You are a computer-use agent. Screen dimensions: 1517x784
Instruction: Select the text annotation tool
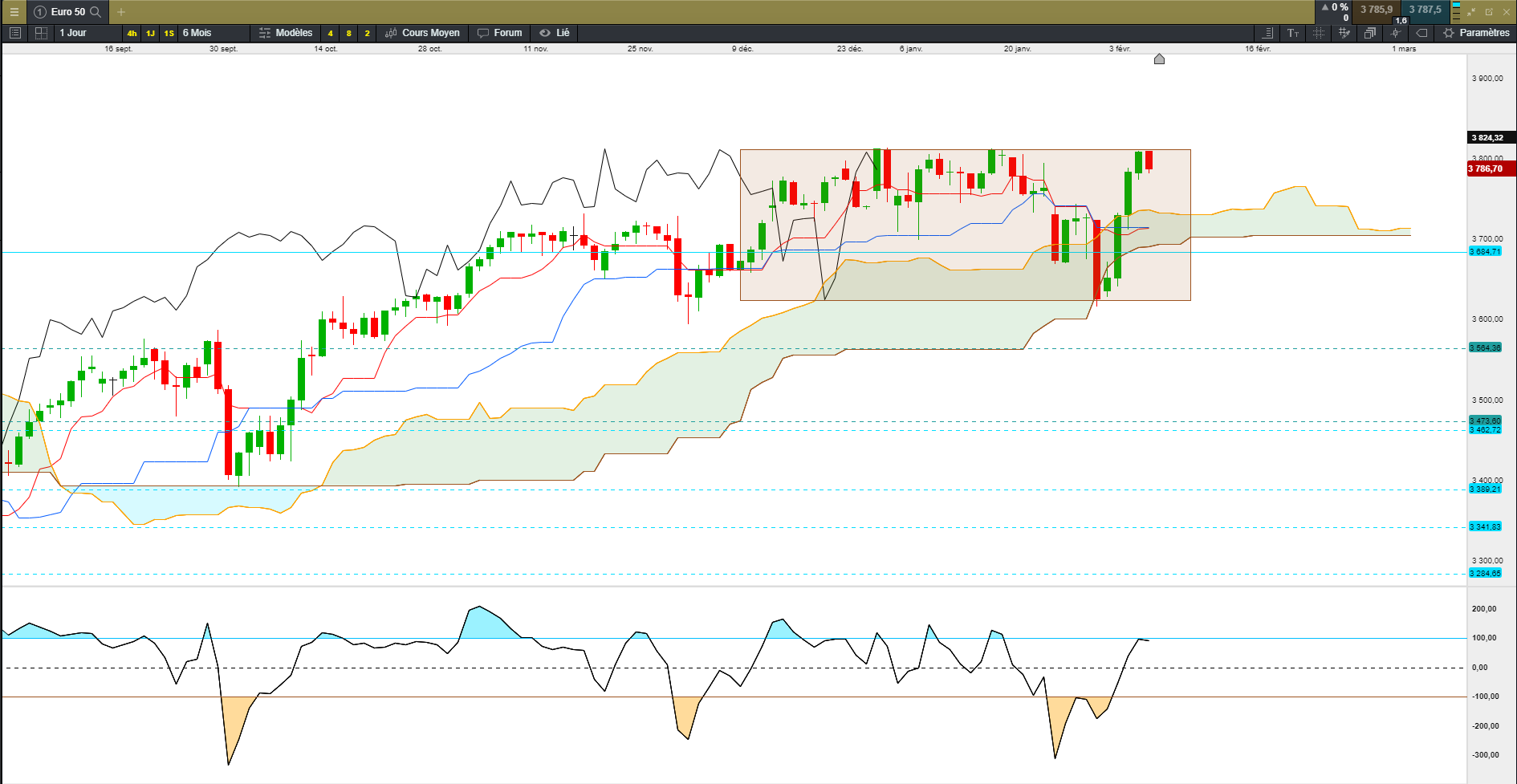1293,33
